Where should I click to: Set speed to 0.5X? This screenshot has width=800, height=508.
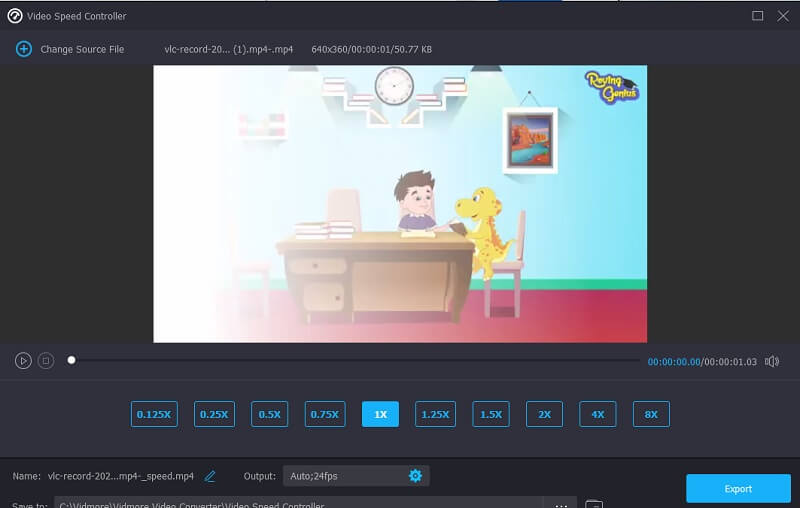pos(269,414)
